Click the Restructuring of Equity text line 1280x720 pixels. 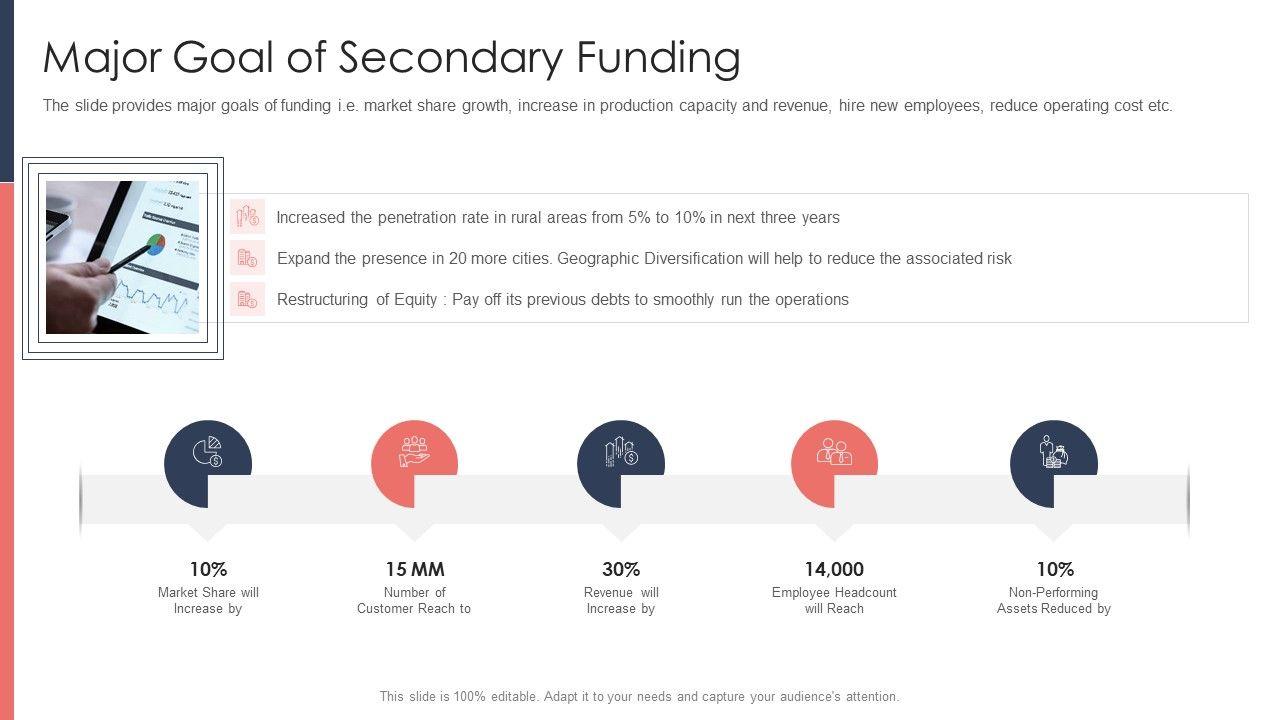562,299
